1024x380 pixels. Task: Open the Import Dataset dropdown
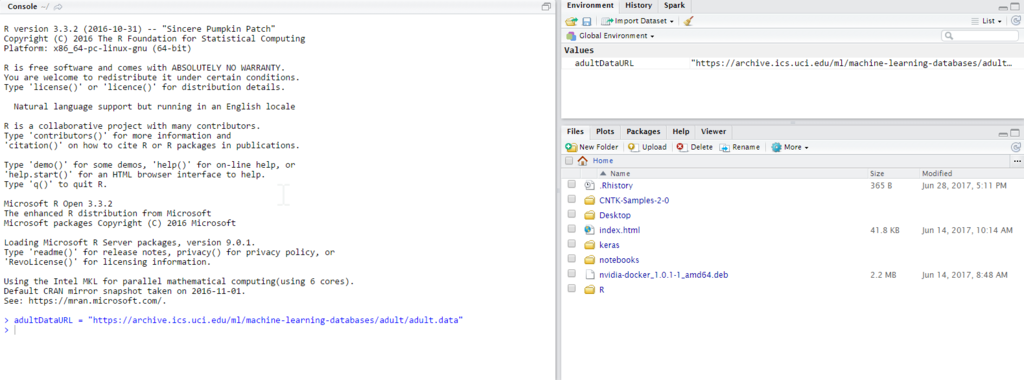637,21
